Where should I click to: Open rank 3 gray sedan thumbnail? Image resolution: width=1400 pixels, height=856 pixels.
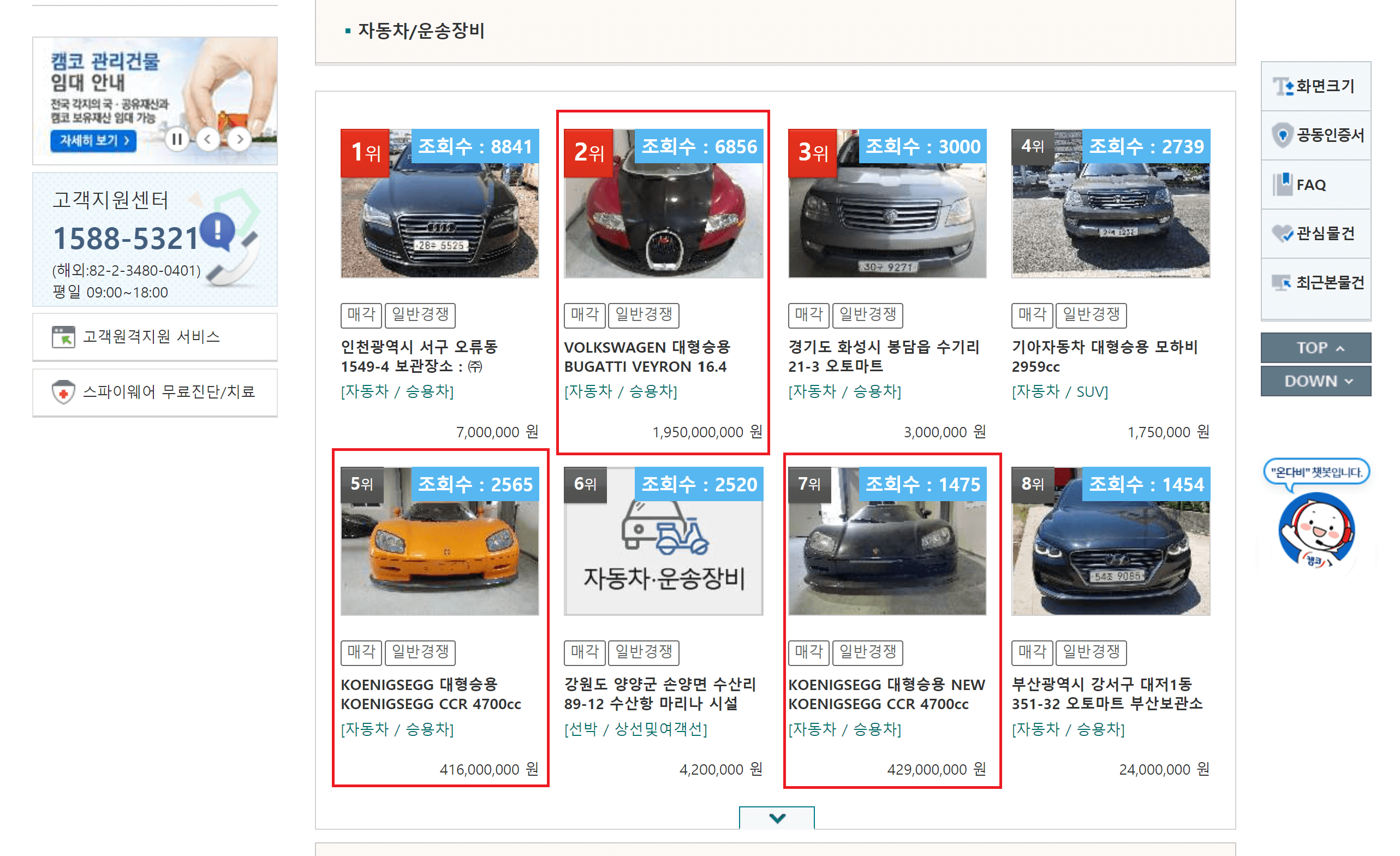(x=887, y=204)
